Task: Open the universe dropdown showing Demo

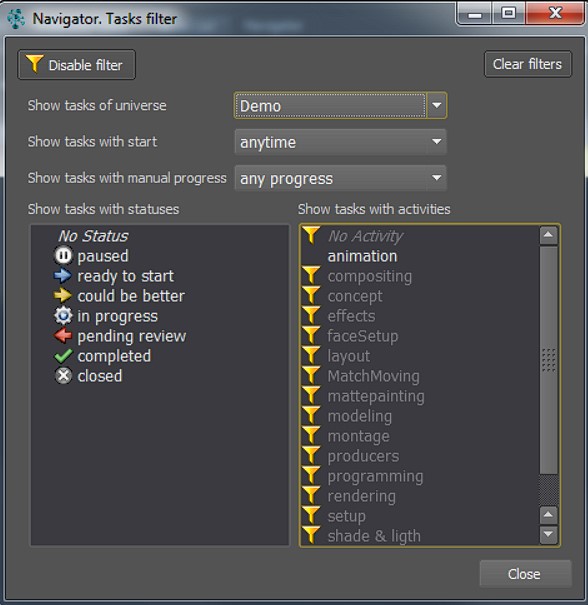Action: [340, 105]
